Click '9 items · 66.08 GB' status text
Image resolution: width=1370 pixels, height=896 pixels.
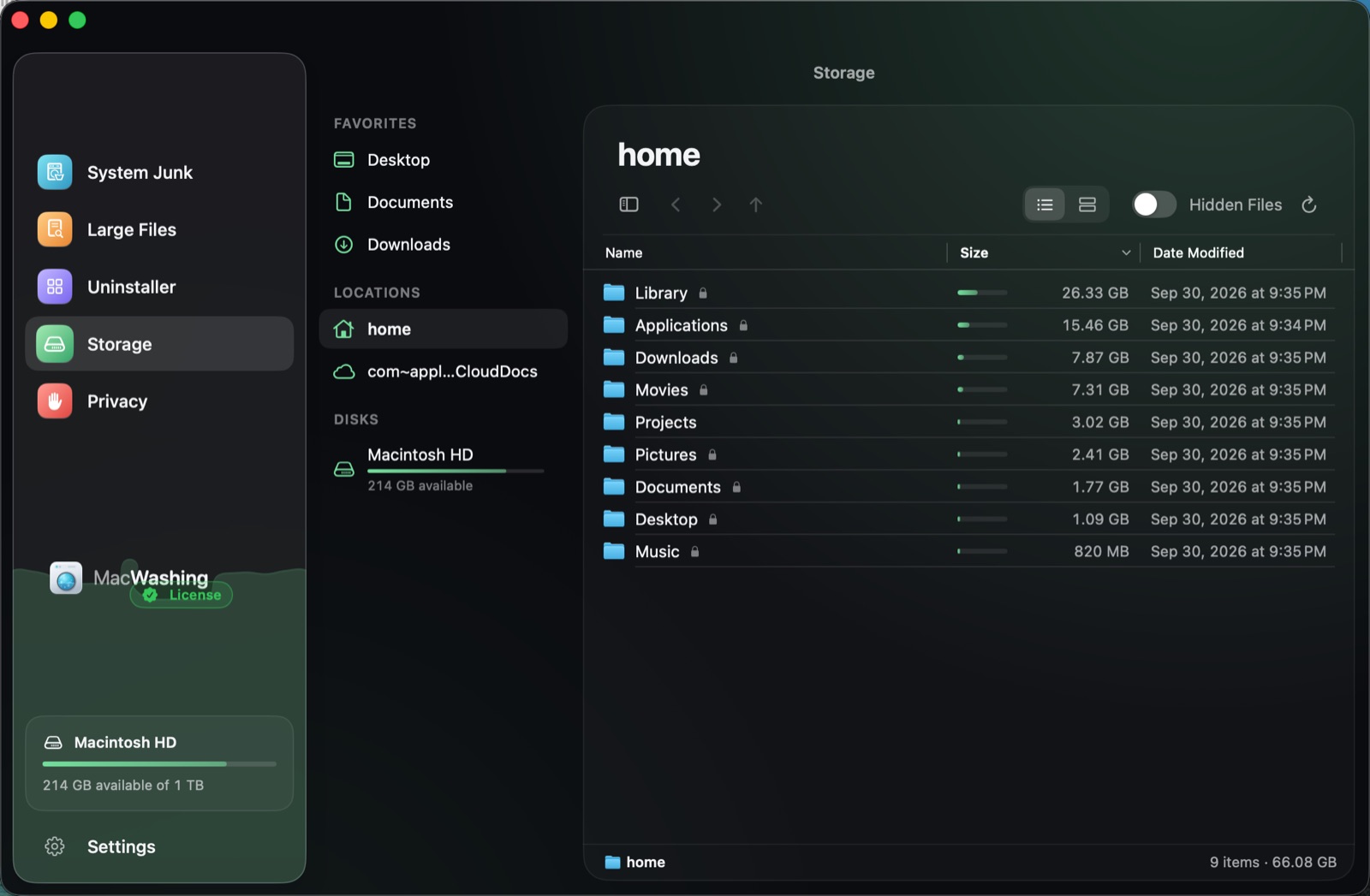1272,862
